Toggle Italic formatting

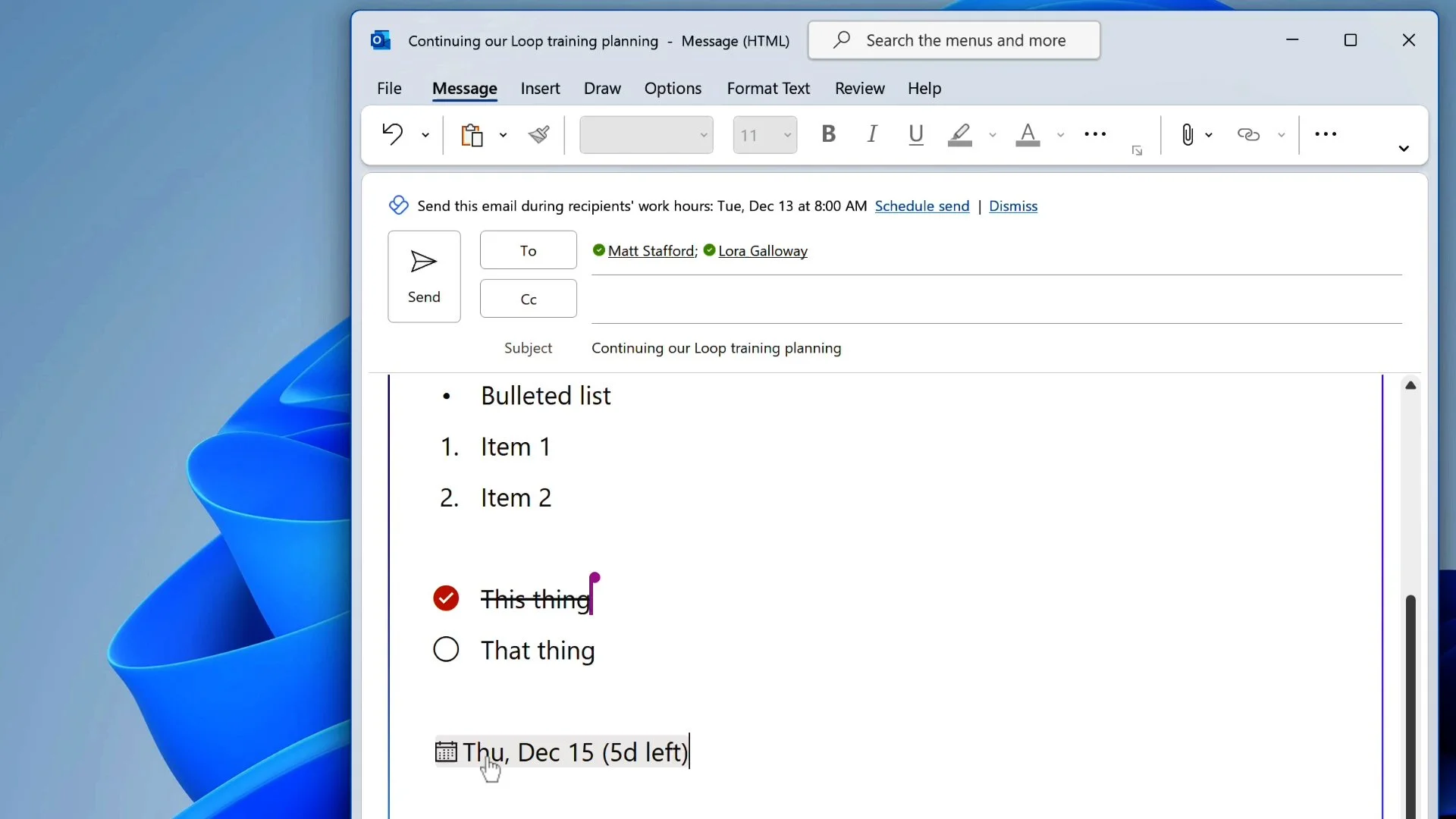[x=872, y=134]
